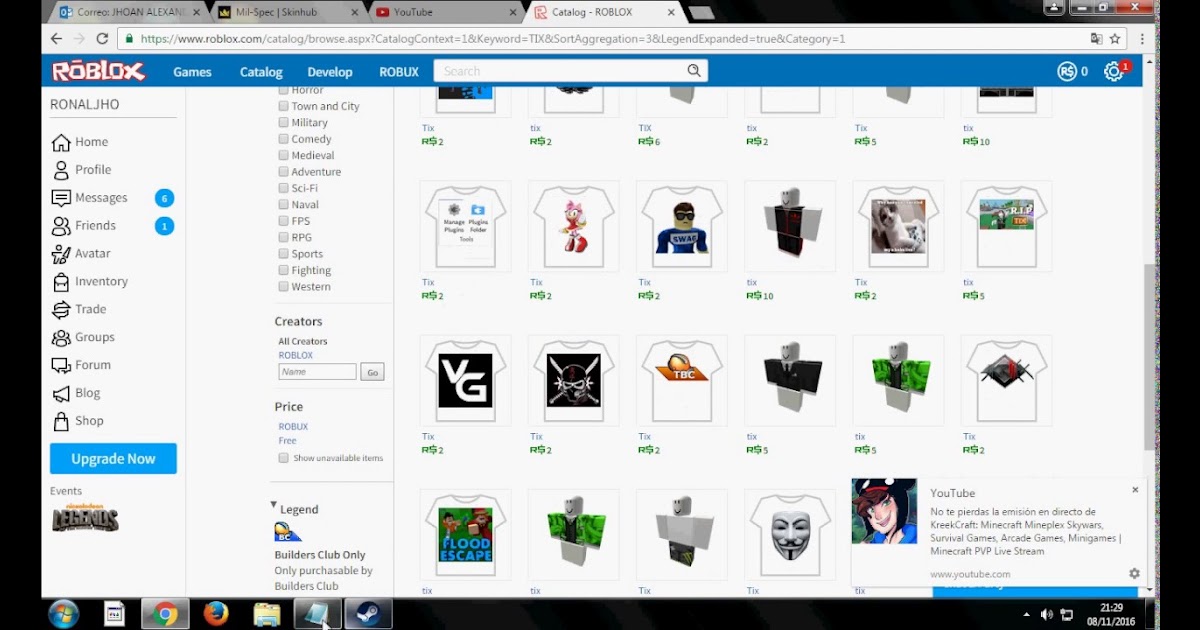Open the Catalog menu

(261, 72)
